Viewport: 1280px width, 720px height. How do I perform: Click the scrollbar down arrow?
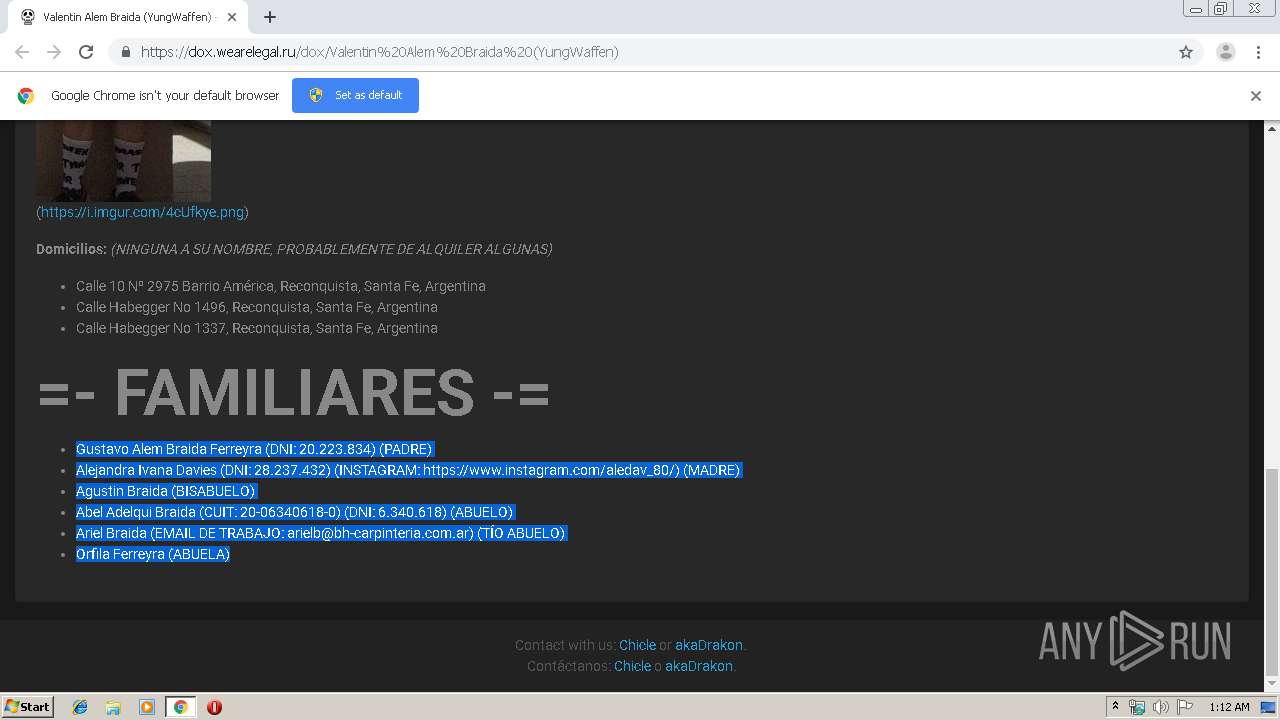pyautogui.click(x=1272, y=683)
